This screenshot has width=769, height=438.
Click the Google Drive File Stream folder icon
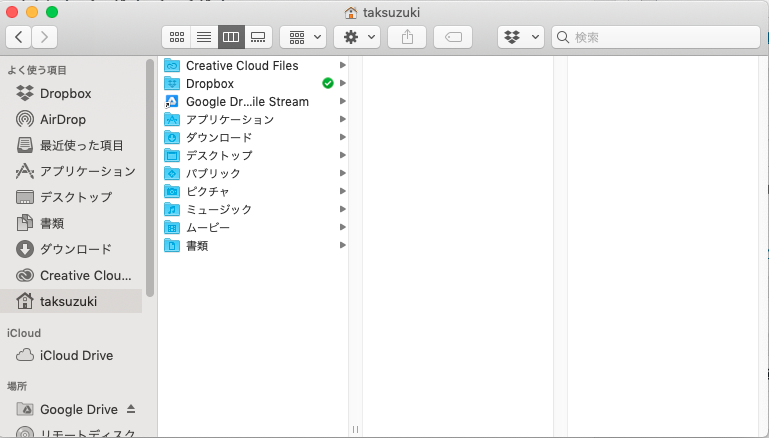(x=171, y=101)
